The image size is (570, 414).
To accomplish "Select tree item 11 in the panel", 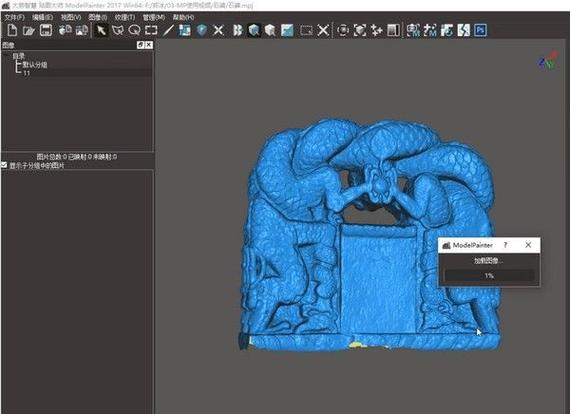I will [27, 73].
